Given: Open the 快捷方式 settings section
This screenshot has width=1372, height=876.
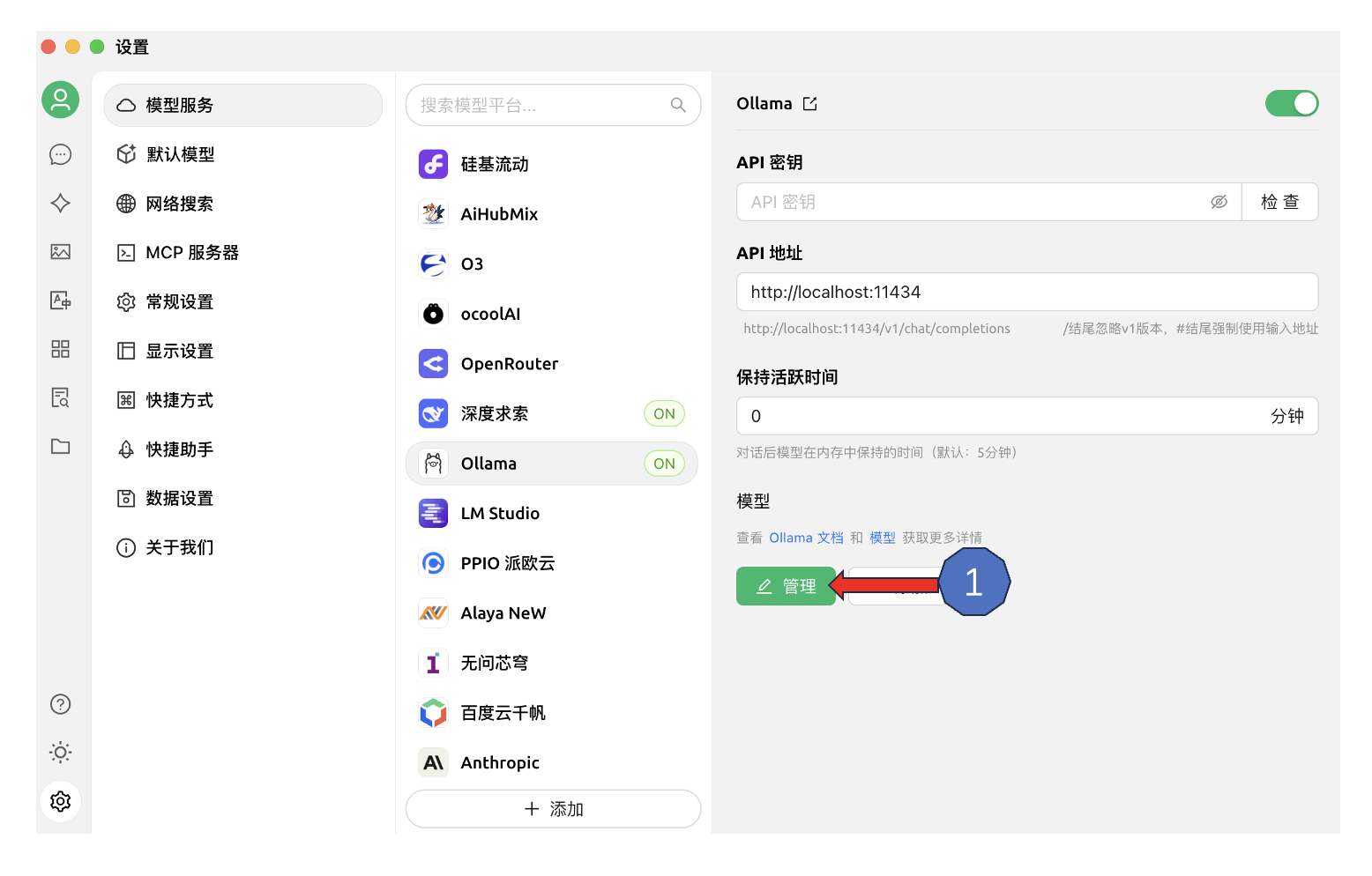Looking at the screenshot, I should (243, 400).
